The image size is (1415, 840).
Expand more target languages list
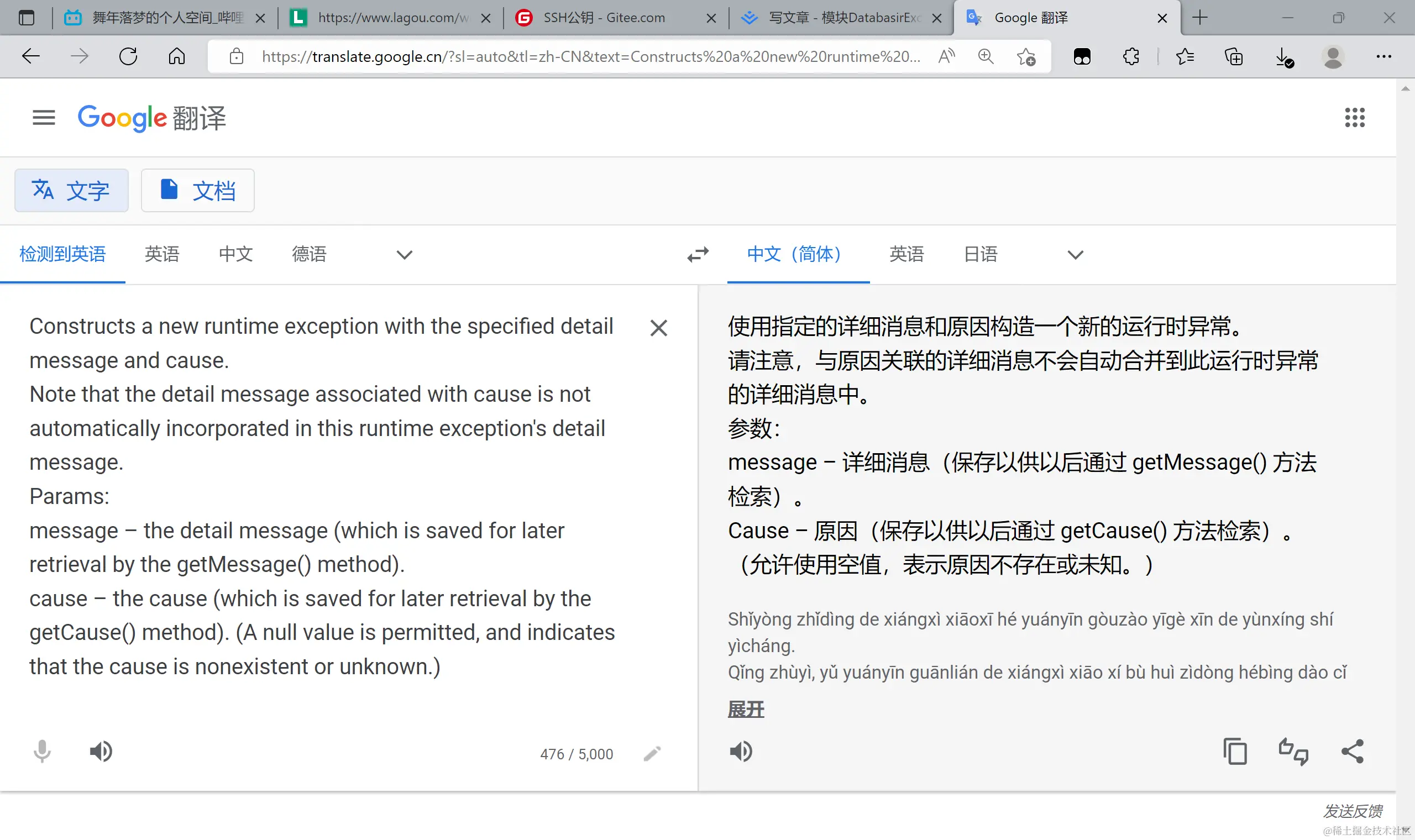tap(1075, 255)
